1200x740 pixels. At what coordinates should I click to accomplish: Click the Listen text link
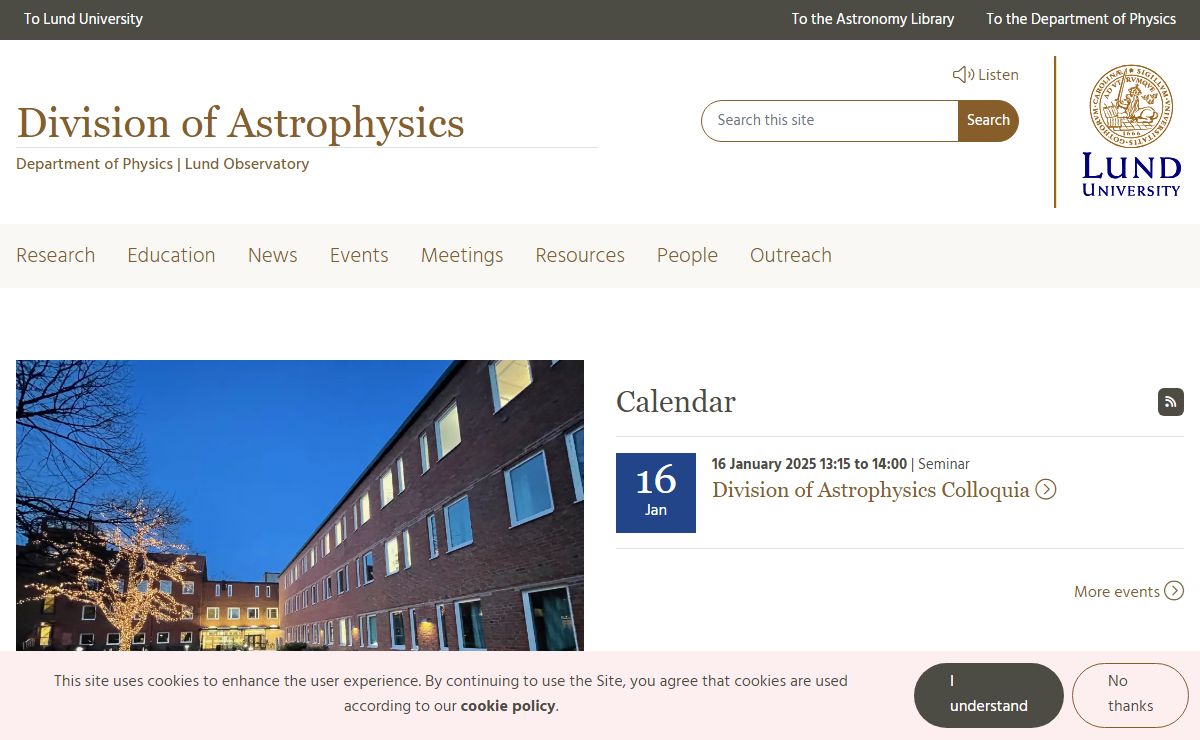[x=998, y=75]
